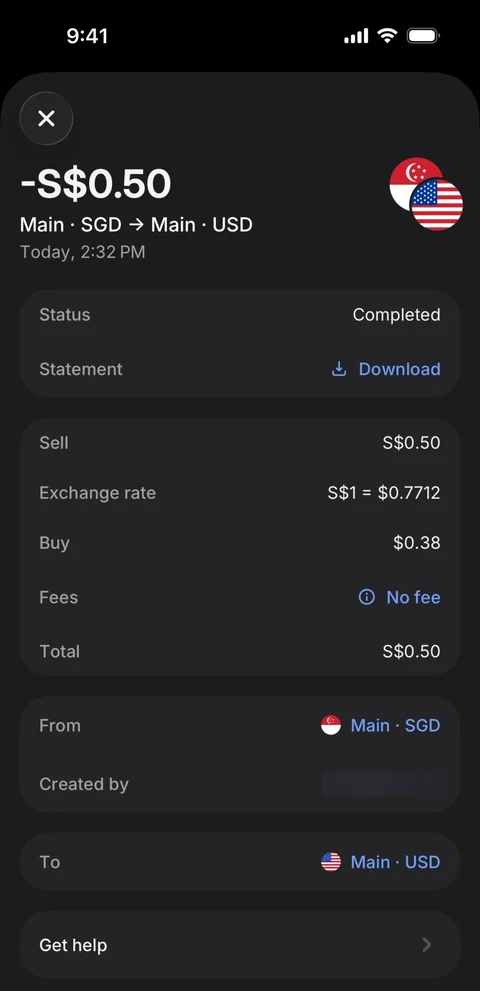Viewport: 480px width, 991px height.
Task: Tap the battery icon in status bar
Action: [x=423, y=36]
